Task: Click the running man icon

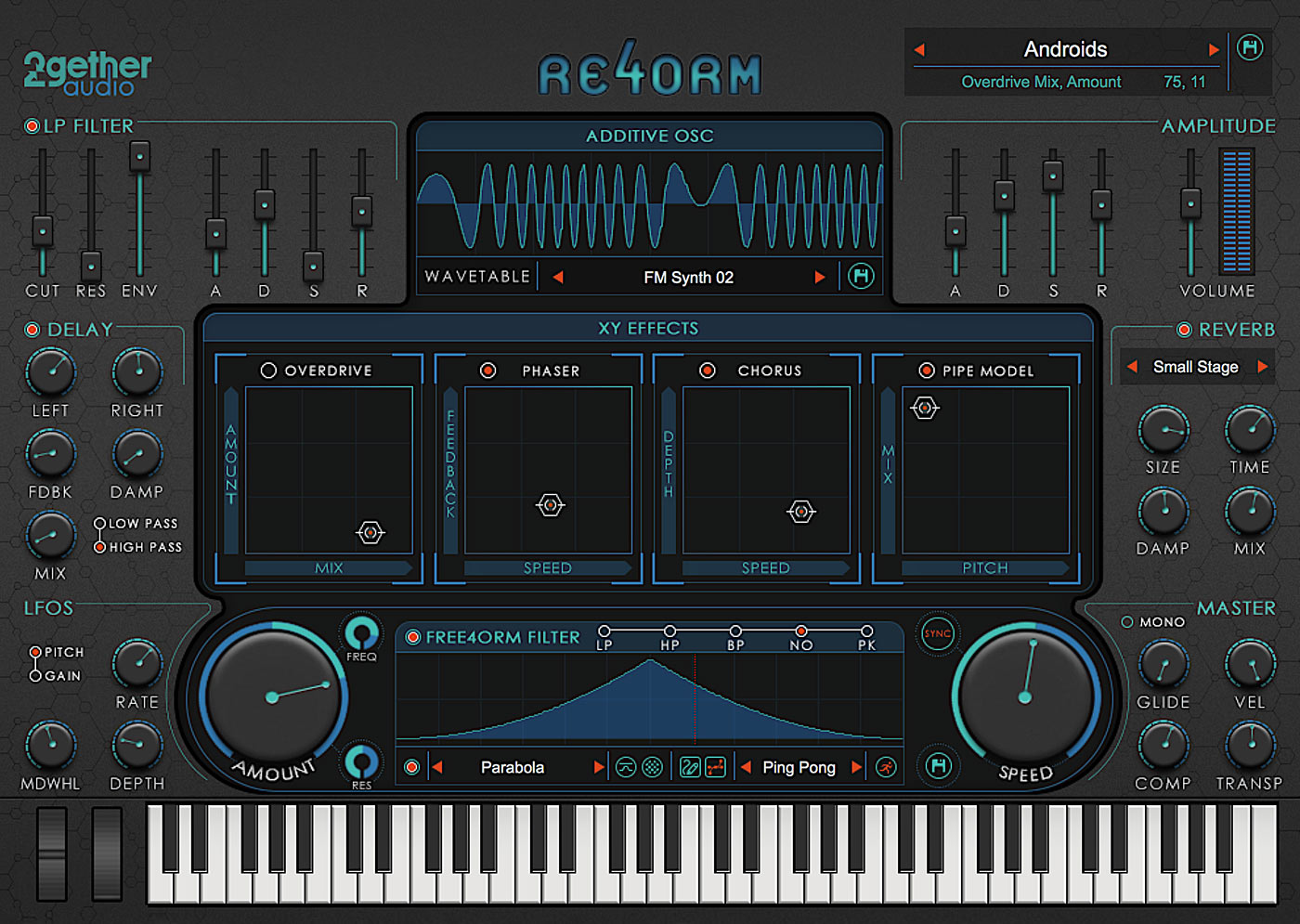Action: (886, 767)
